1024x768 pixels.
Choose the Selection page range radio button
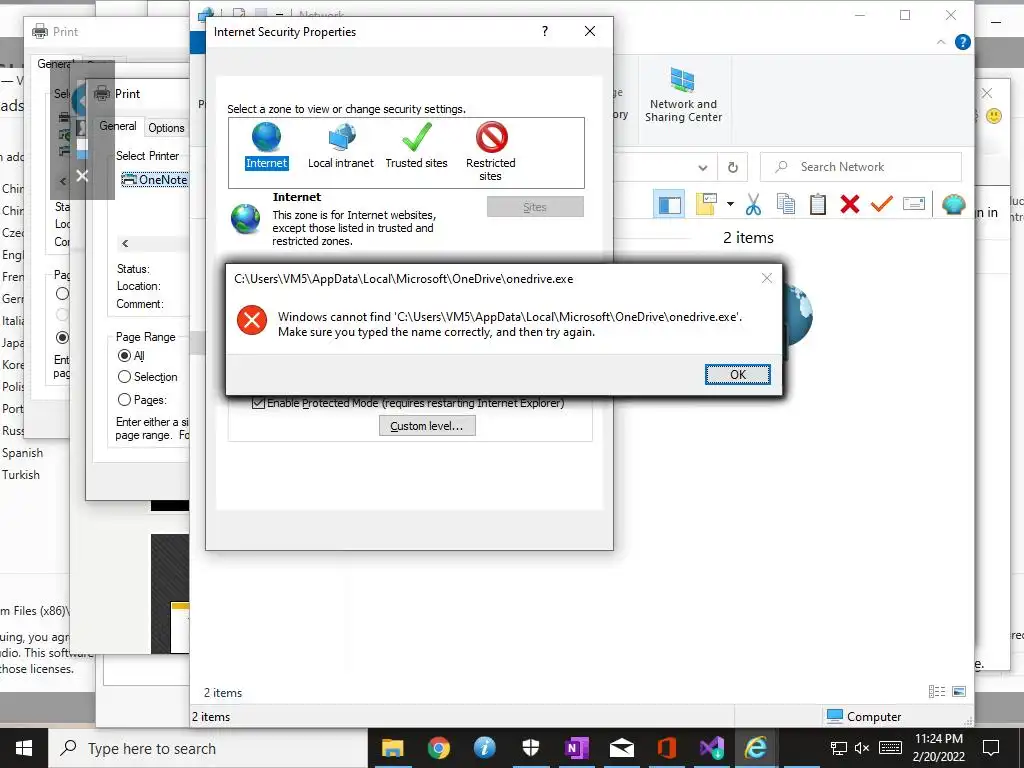tap(124, 377)
